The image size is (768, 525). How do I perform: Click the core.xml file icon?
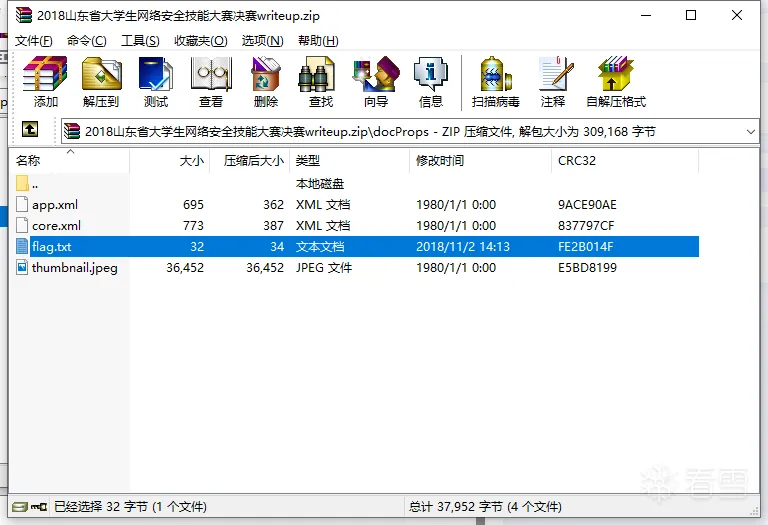[x=22, y=225]
